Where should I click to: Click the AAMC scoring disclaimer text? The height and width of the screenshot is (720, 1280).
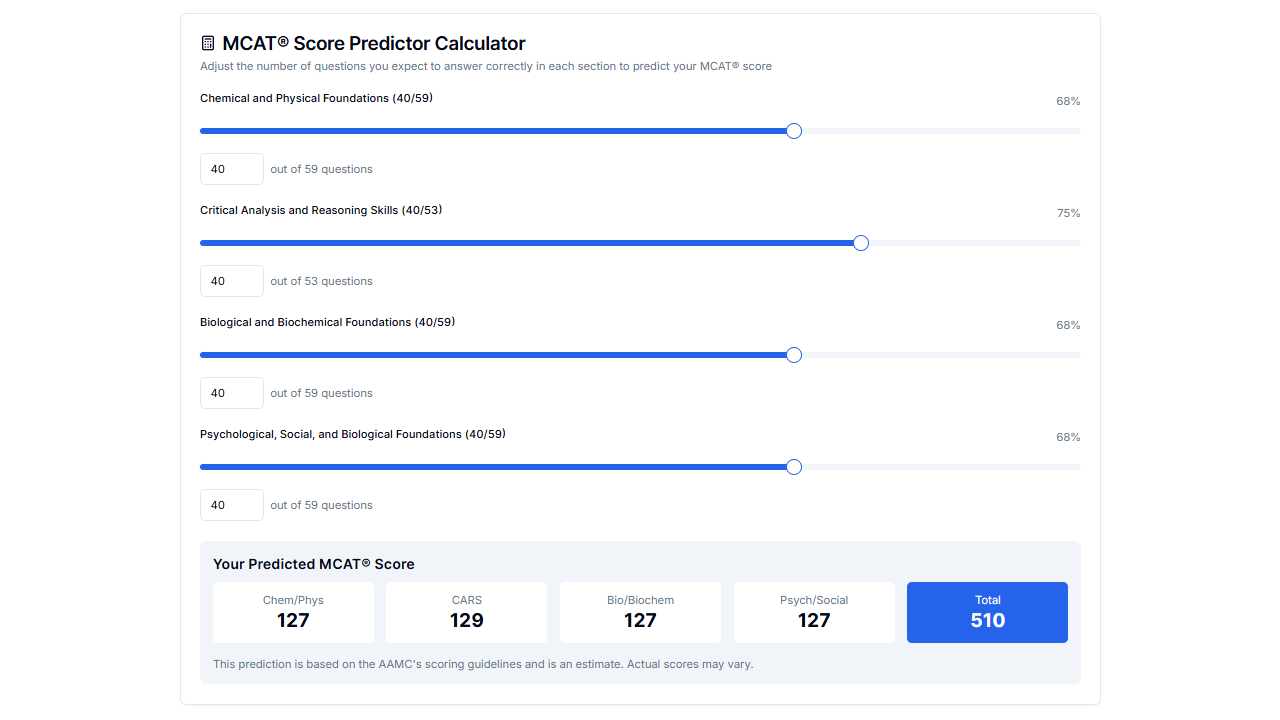tap(481, 663)
